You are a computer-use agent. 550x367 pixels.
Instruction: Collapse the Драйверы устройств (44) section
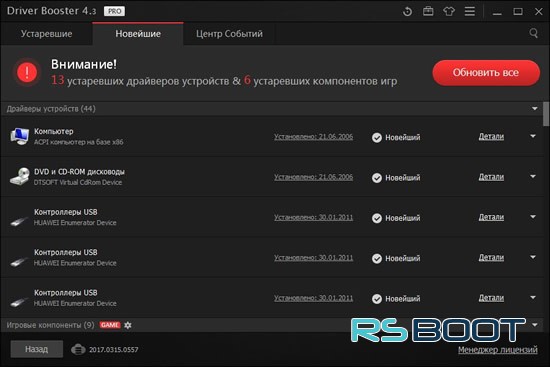534,109
